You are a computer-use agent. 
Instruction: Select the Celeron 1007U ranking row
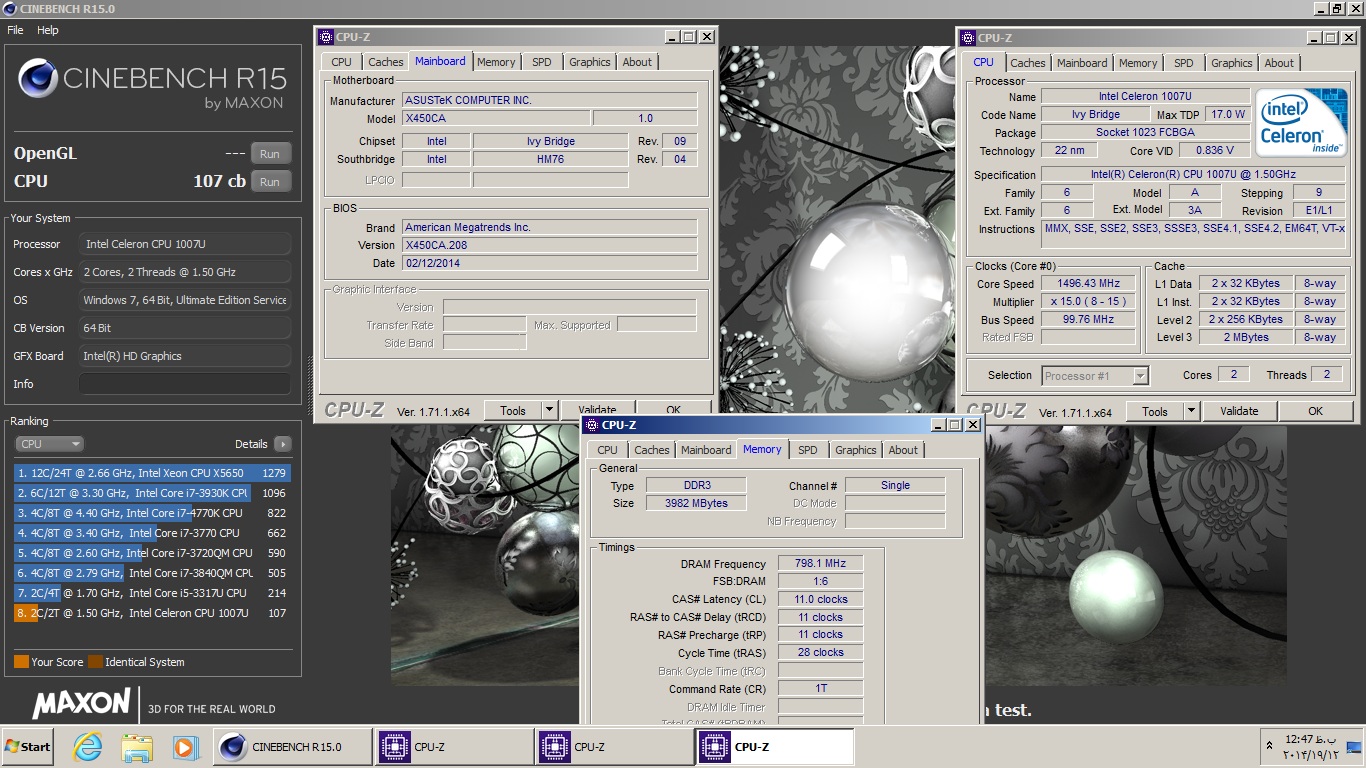coord(151,613)
